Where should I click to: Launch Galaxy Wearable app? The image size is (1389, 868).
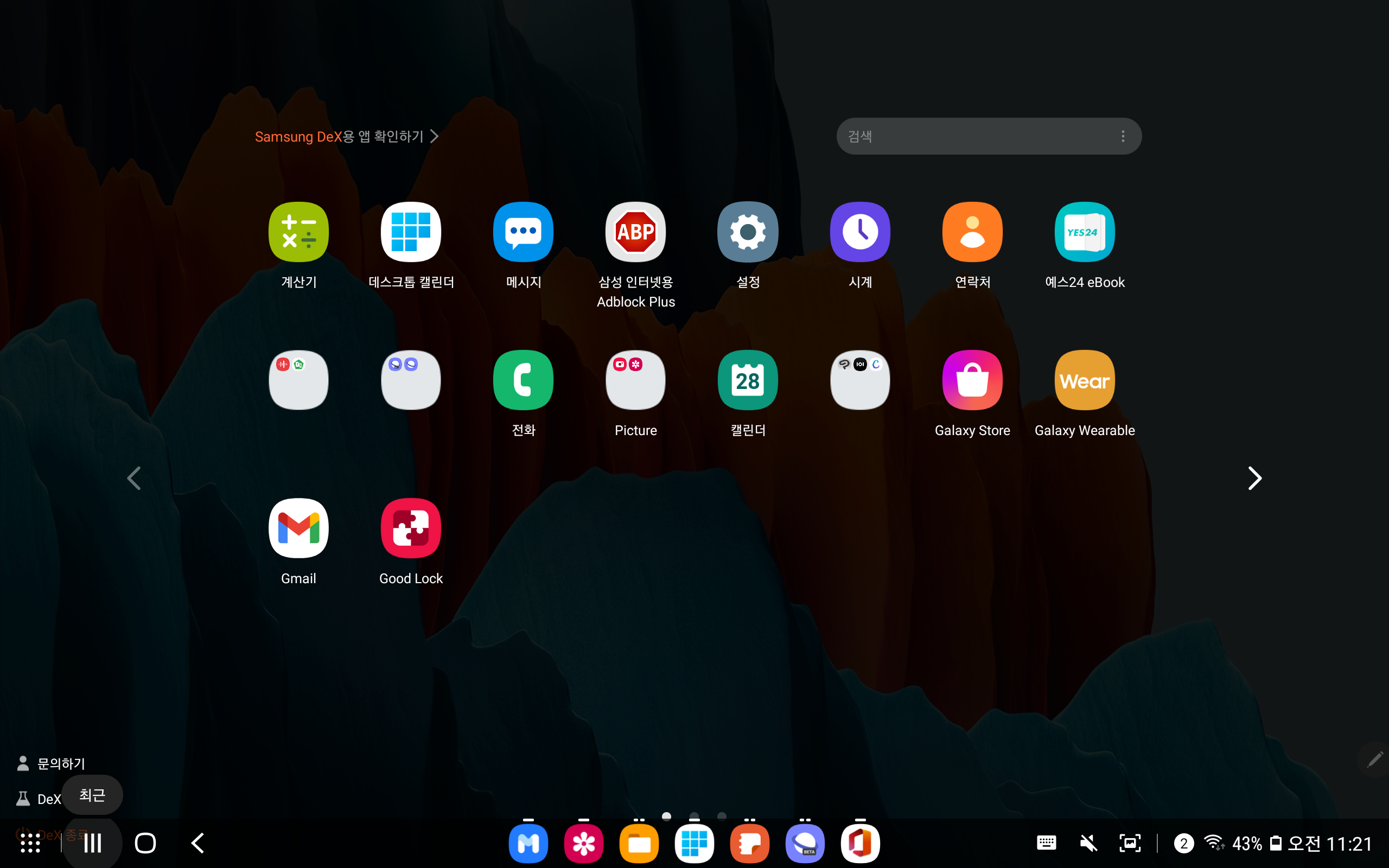(x=1084, y=380)
